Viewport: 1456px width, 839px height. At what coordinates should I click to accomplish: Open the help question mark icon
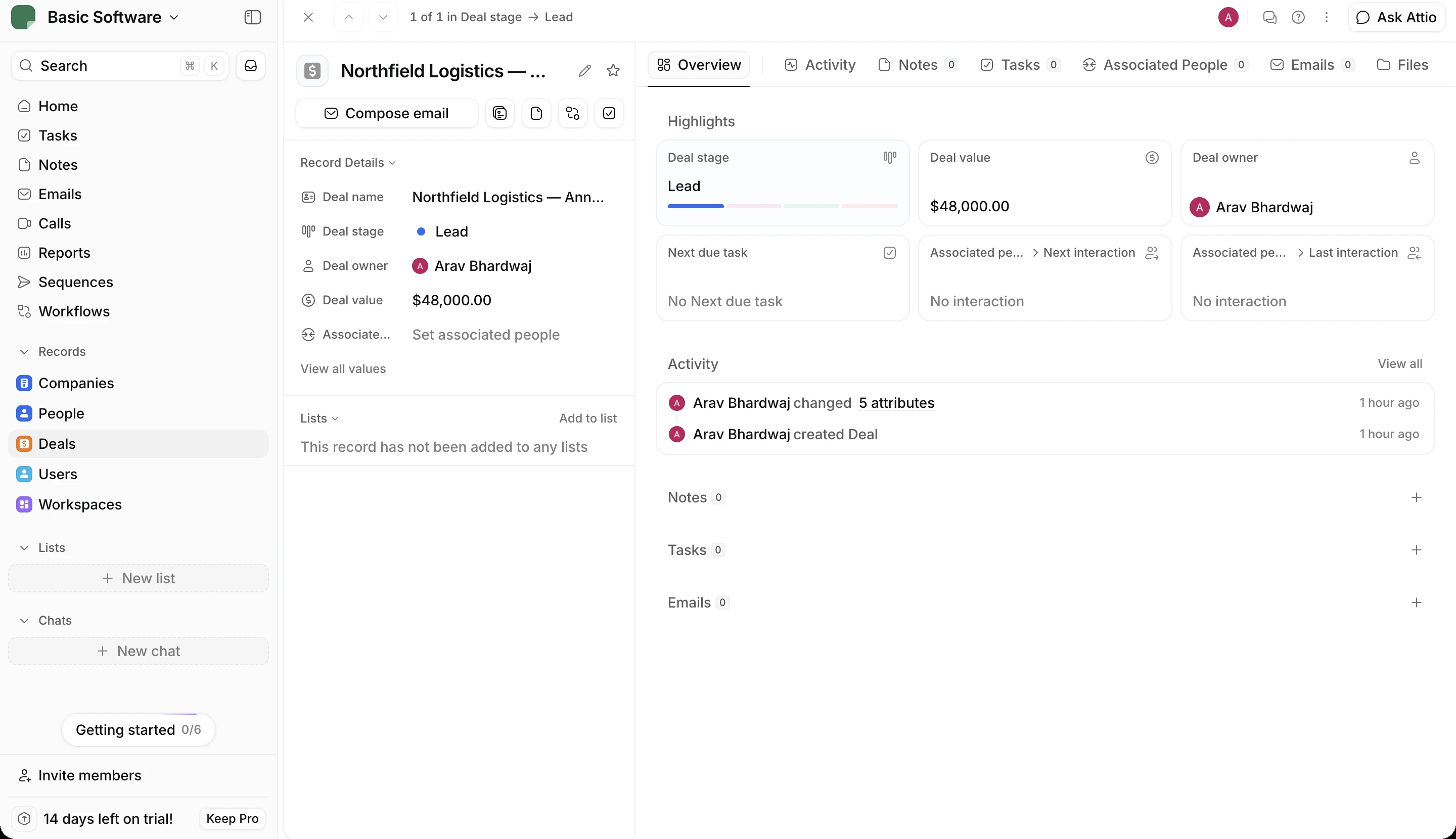[1298, 17]
